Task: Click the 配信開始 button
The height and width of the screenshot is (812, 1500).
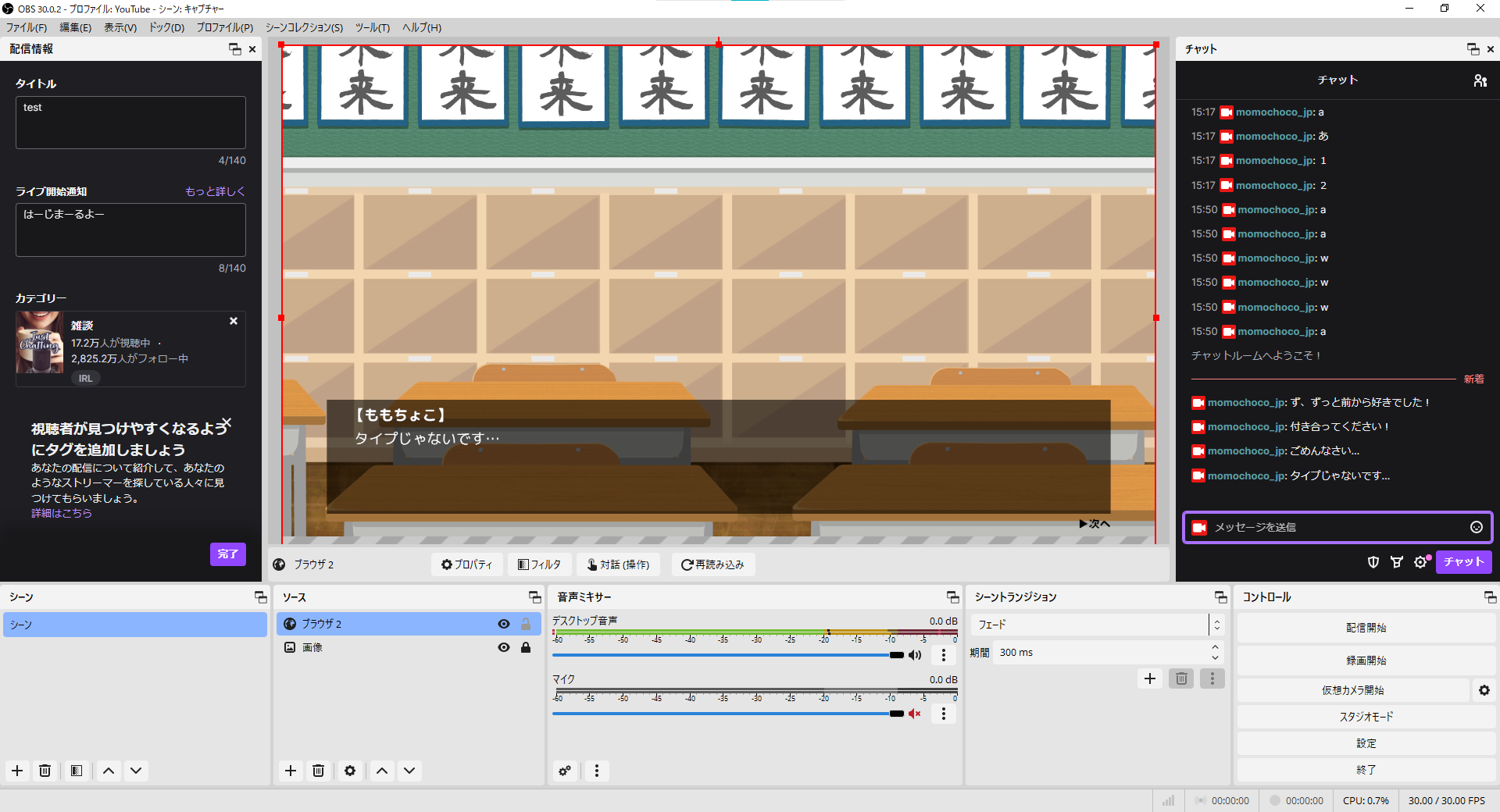Action: point(1366,628)
